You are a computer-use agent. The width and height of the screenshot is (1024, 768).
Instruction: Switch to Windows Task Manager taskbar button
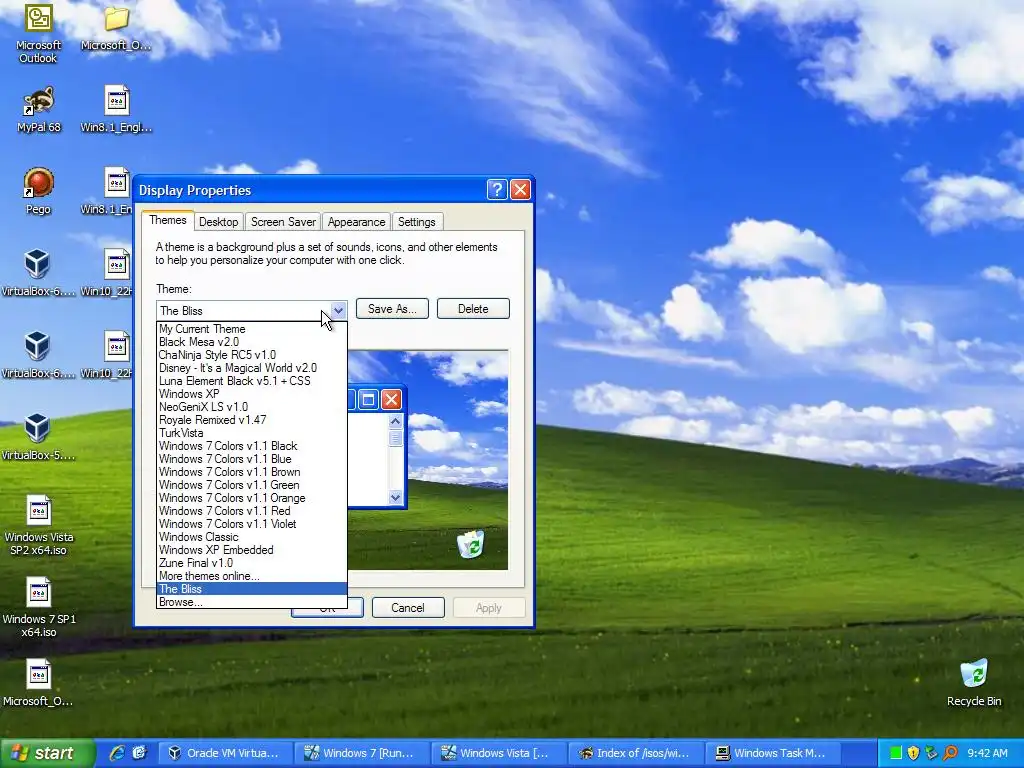pos(772,753)
